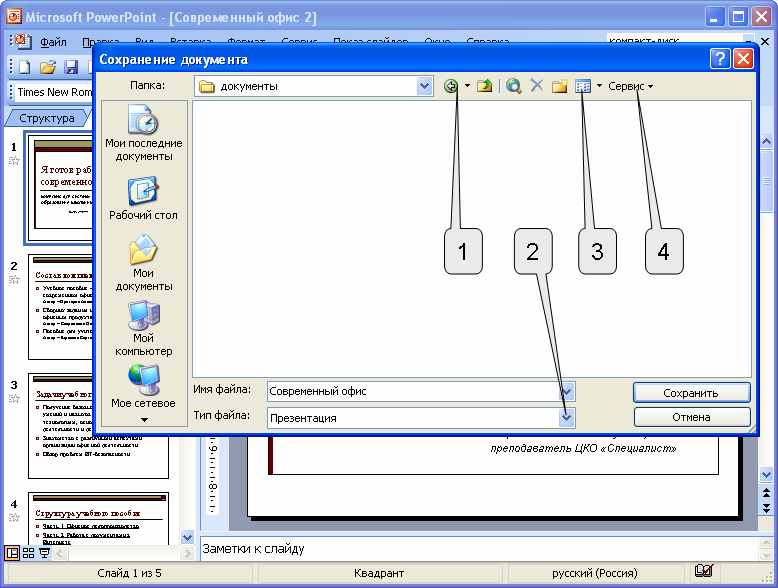Click the help question mark button in dialog
This screenshot has height=588, width=778.
pyautogui.click(x=720, y=59)
